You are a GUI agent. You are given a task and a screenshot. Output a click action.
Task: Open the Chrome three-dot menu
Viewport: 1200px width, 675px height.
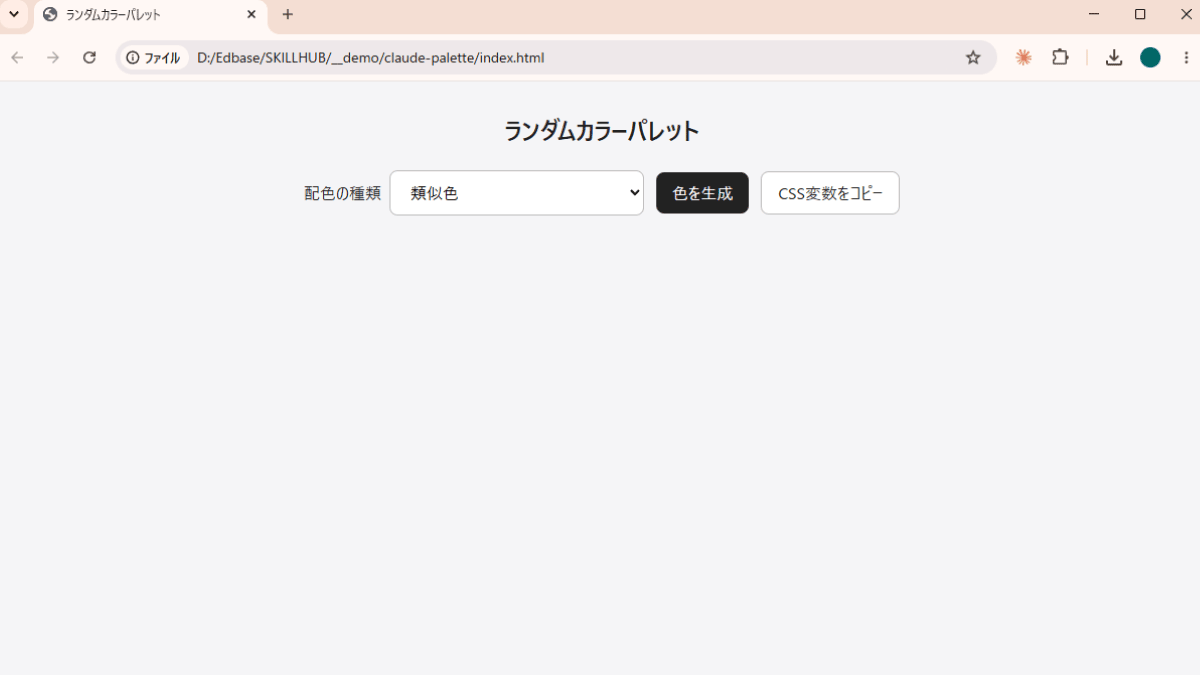click(1185, 58)
